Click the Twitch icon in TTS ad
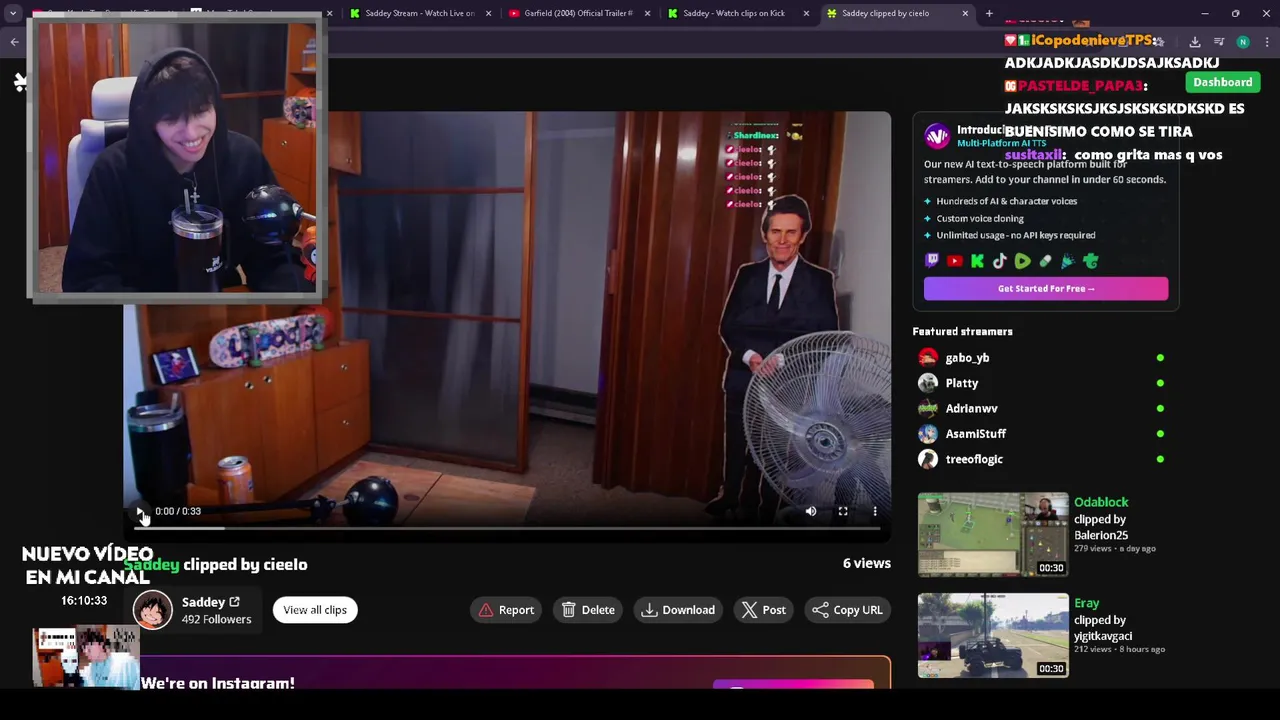This screenshot has width=1280, height=720. point(932,261)
